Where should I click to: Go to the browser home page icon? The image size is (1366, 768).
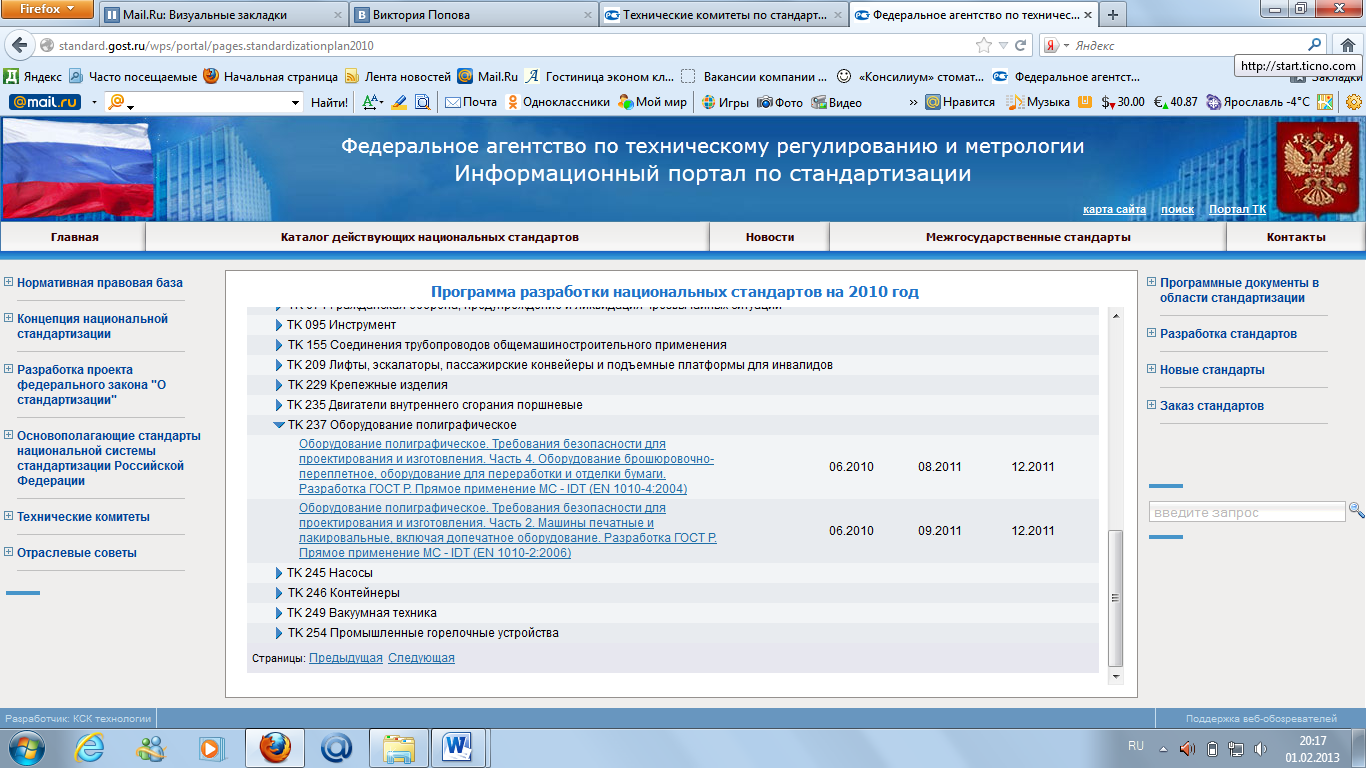(1346, 45)
